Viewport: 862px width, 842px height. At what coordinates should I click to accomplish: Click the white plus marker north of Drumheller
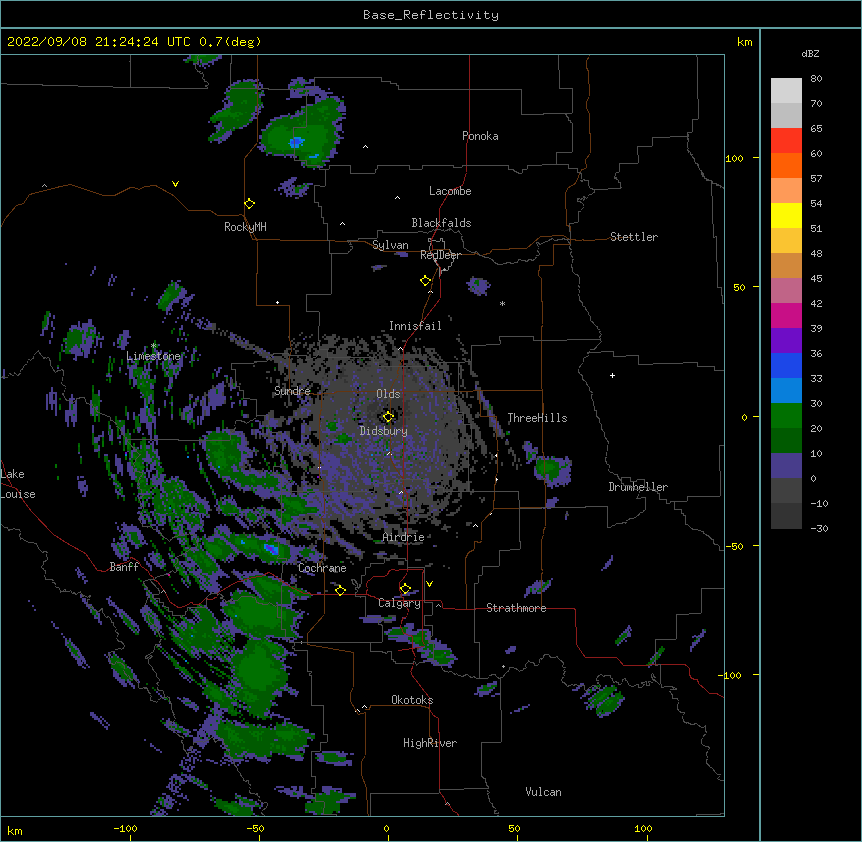point(612,375)
